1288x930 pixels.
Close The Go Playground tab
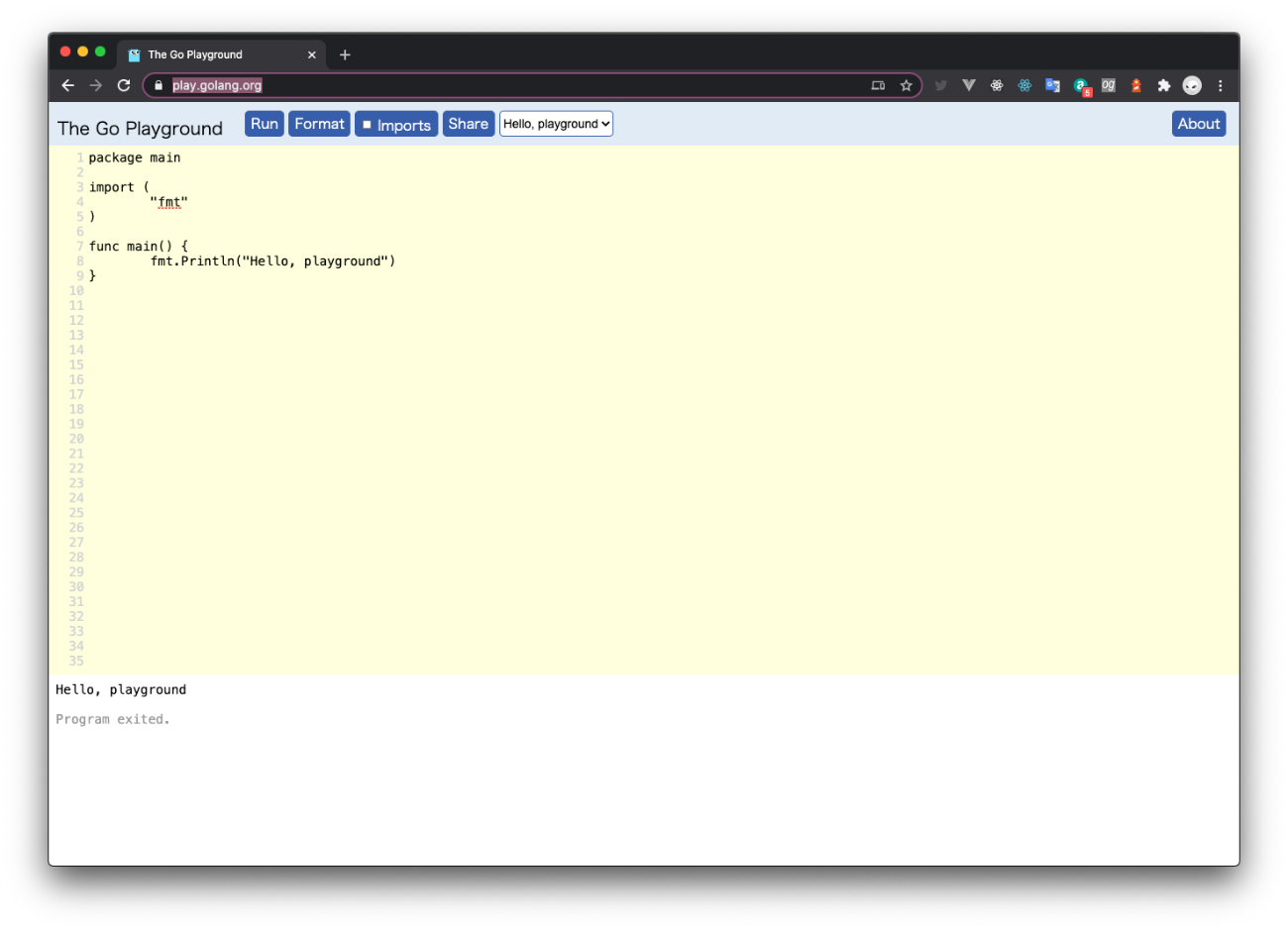coord(312,54)
